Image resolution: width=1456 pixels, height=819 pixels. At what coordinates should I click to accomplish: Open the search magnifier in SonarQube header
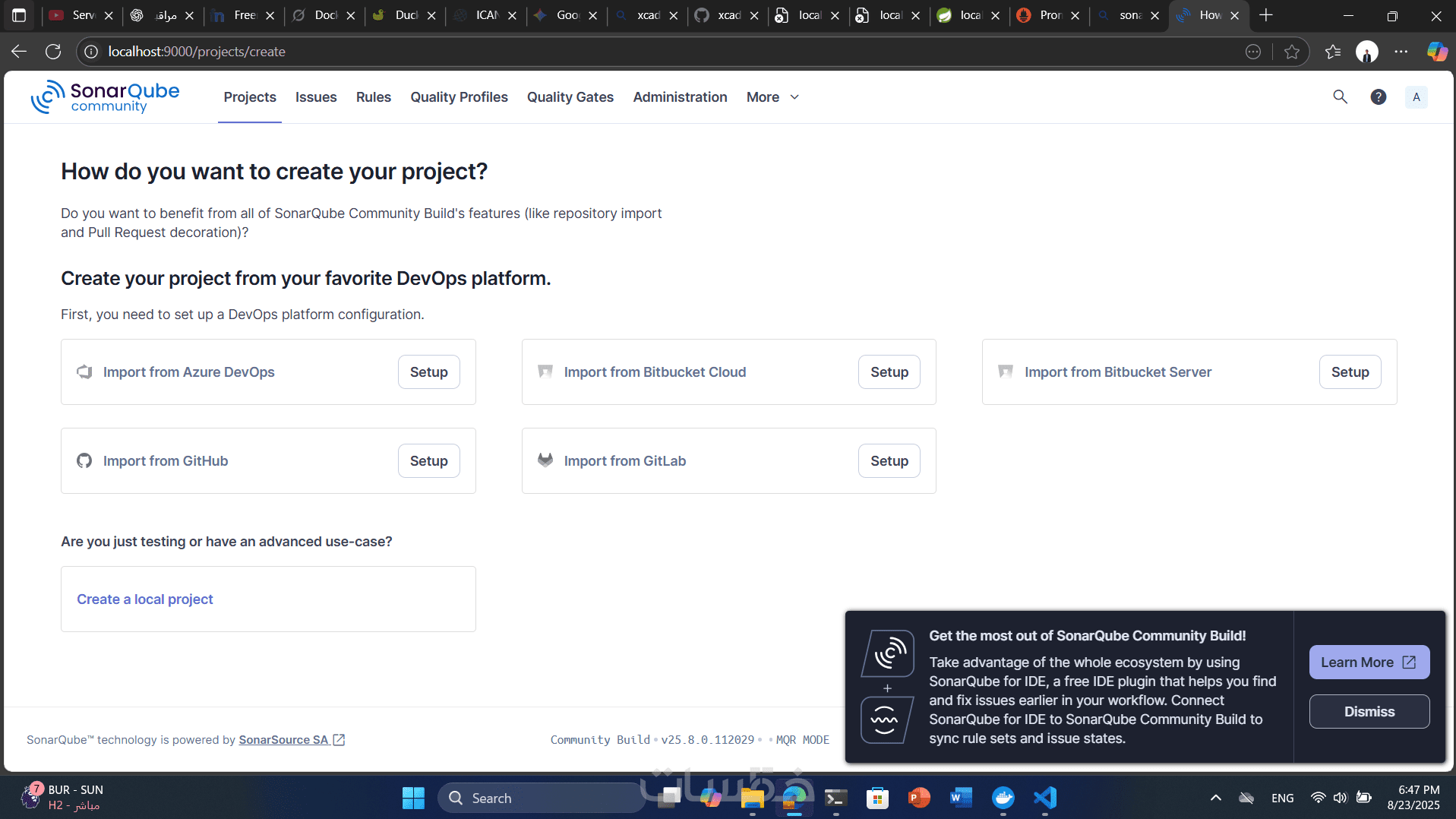(x=1340, y=97)
